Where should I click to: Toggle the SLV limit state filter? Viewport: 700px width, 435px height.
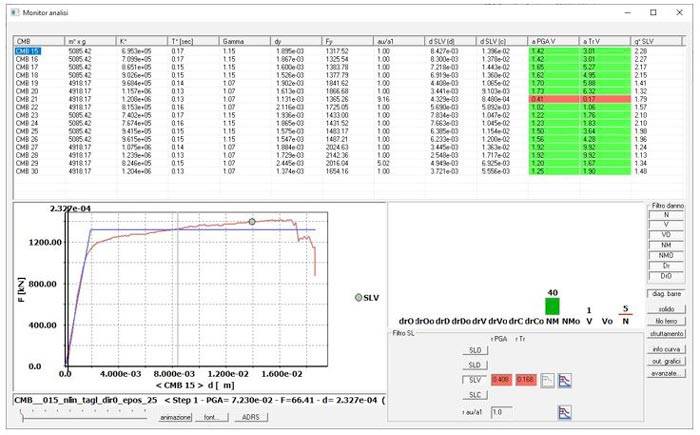point(475,380)
